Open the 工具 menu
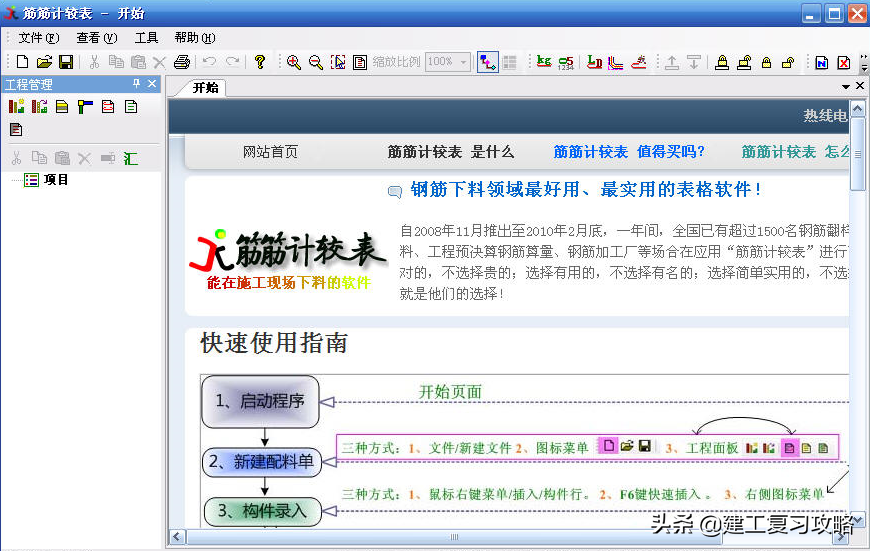This screenshot has height=551, width=870. tap(146, 38)
